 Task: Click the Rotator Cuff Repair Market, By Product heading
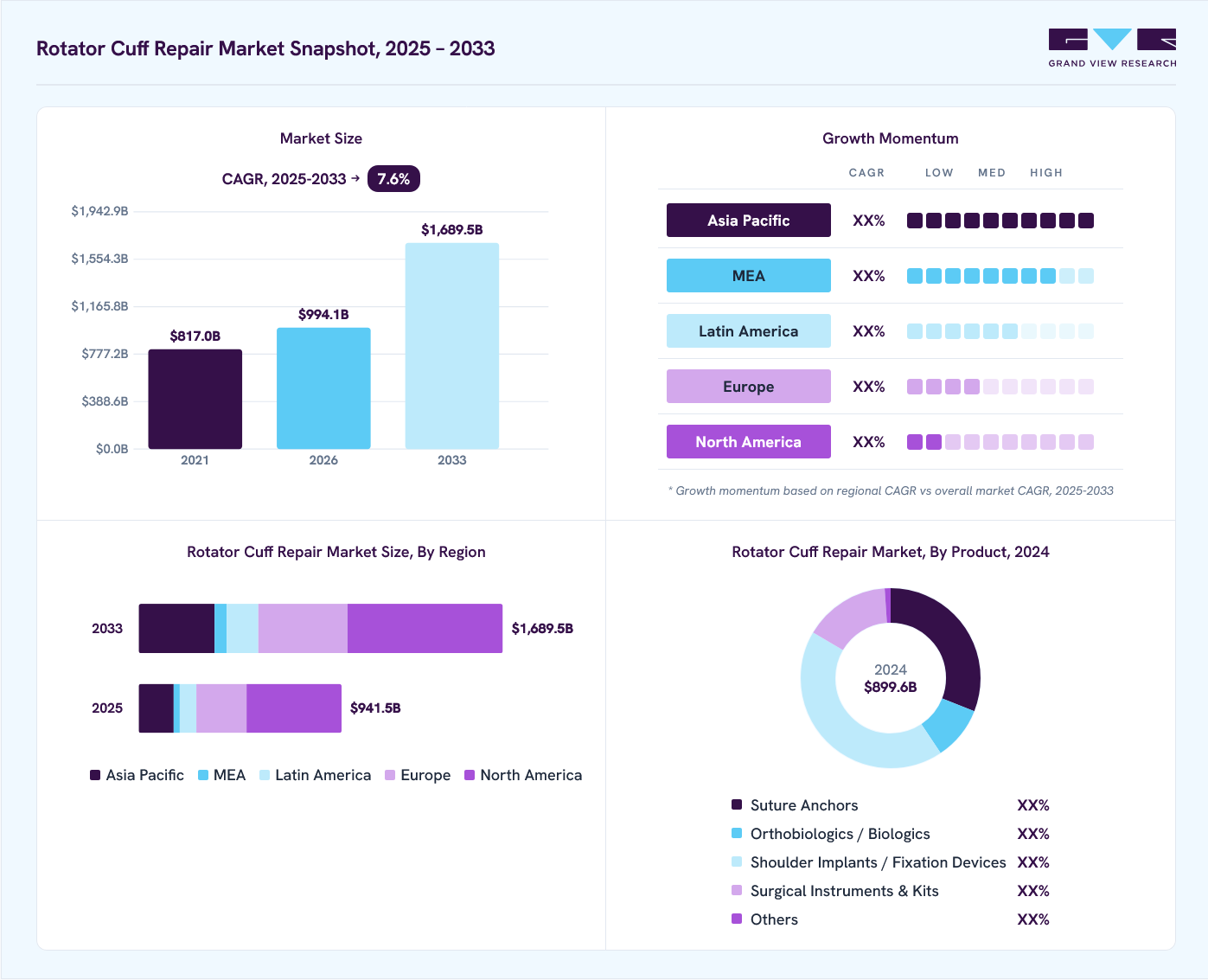coord(891,552)
